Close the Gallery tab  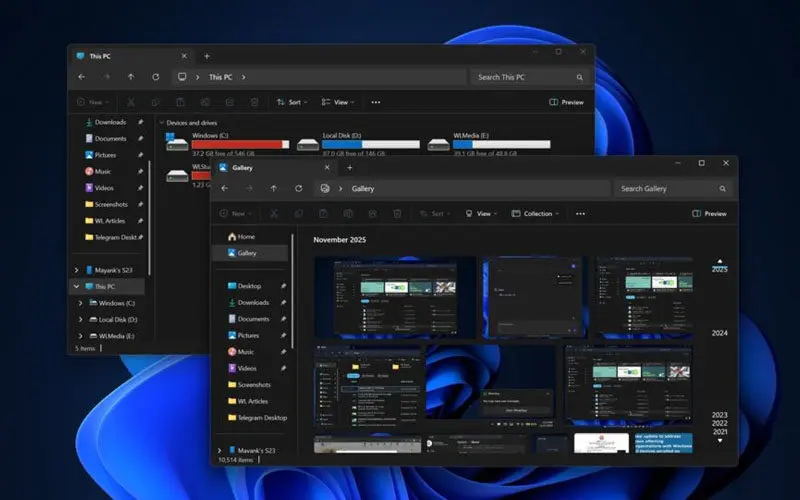(327, 167)
